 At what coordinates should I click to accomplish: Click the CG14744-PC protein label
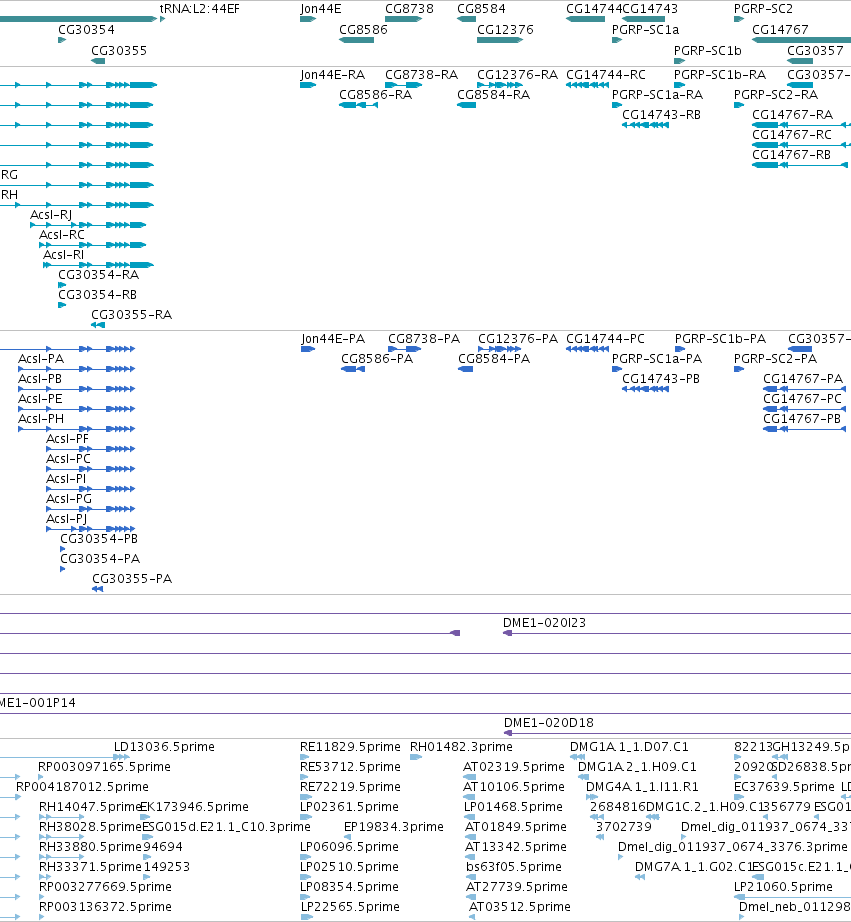pos(606,339)
